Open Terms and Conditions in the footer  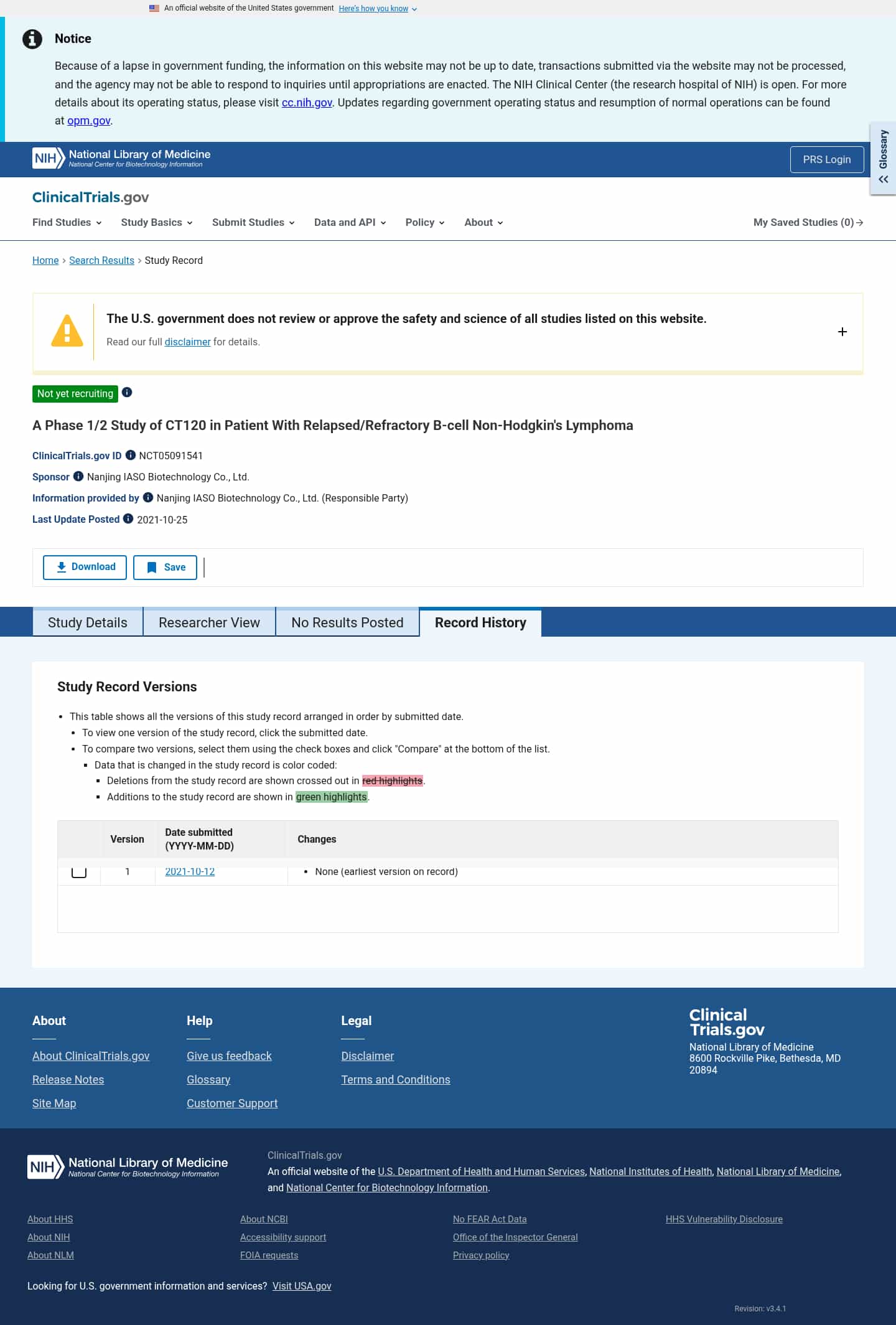pyautogui.click(x=396, y=1079)
